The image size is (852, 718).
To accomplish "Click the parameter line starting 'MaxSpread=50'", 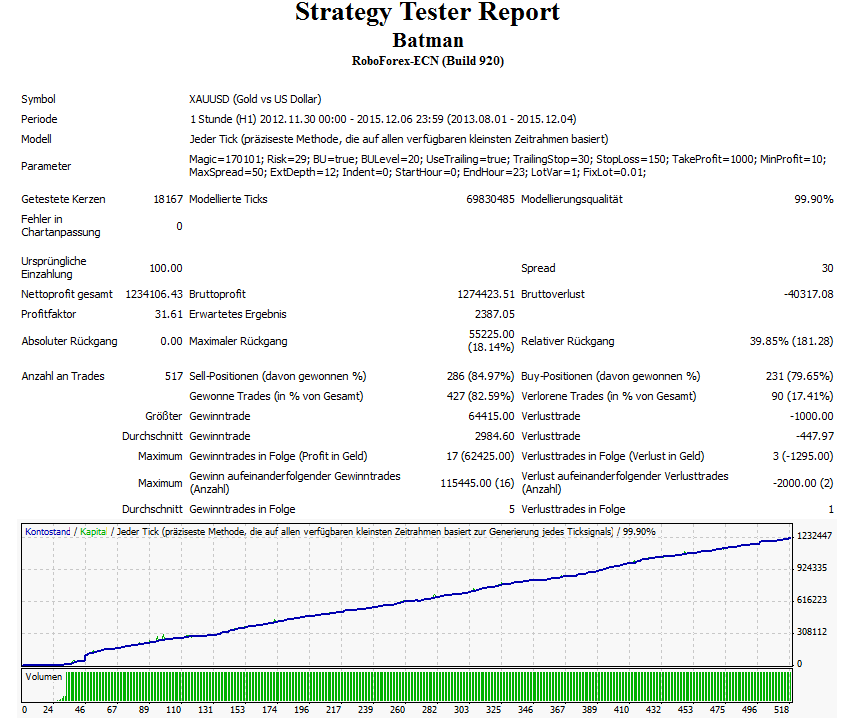I will (417, 172).
